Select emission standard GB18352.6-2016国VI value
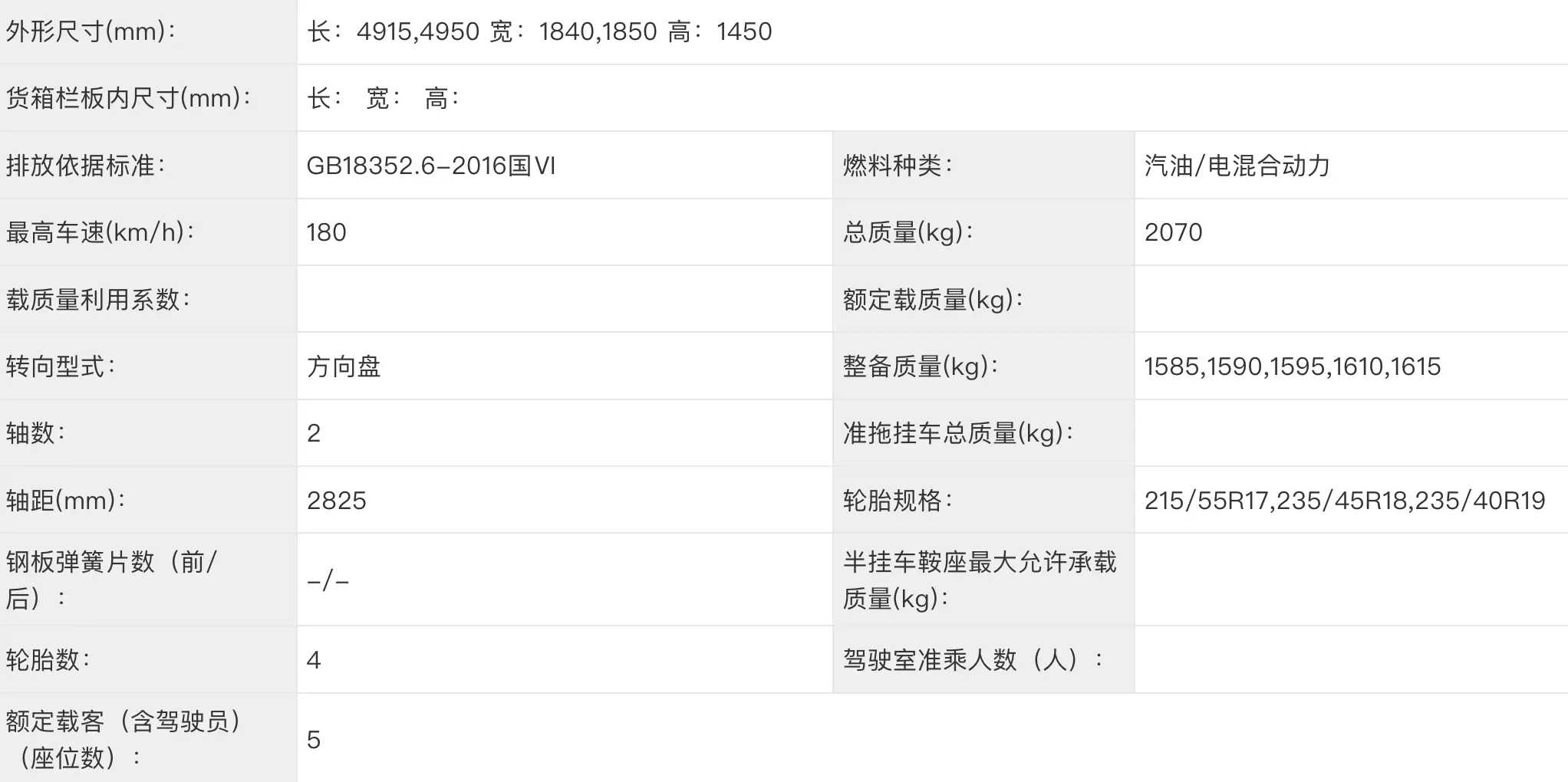Screen dimensions: 1568x782 pyautogui.click(x=431, y=166)
